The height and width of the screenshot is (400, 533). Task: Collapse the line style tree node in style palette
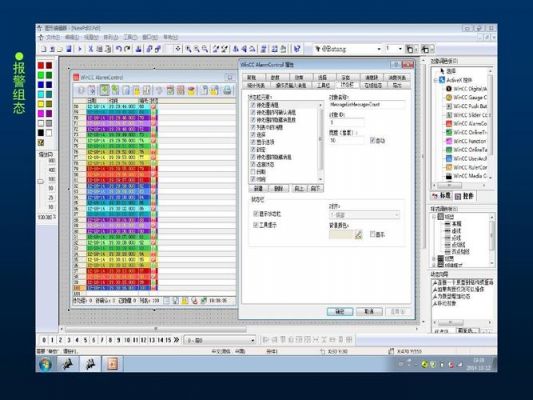click(434, 216)
